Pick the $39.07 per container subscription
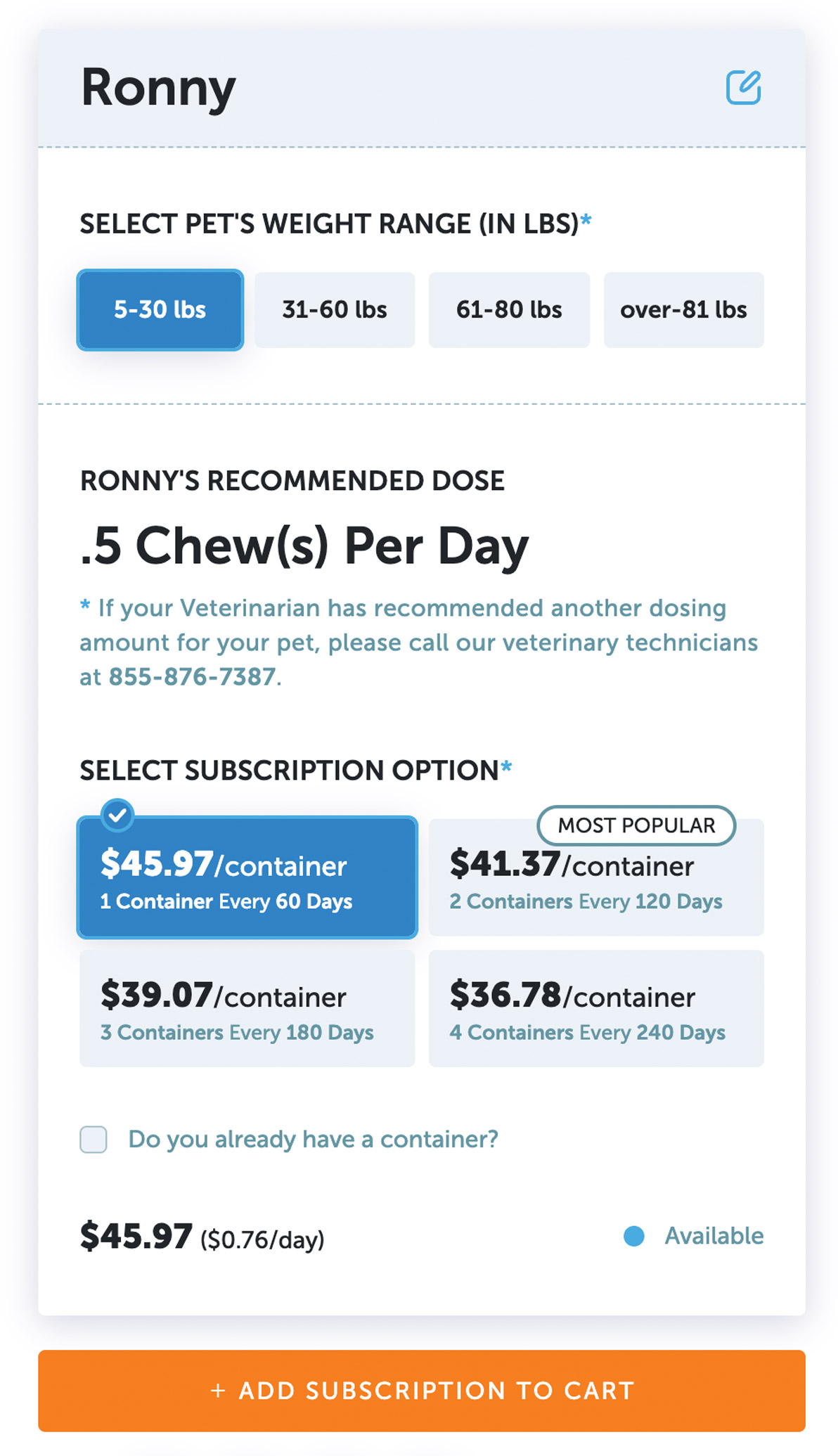This screenshot has width=838, height=1456. (247, 1009)
